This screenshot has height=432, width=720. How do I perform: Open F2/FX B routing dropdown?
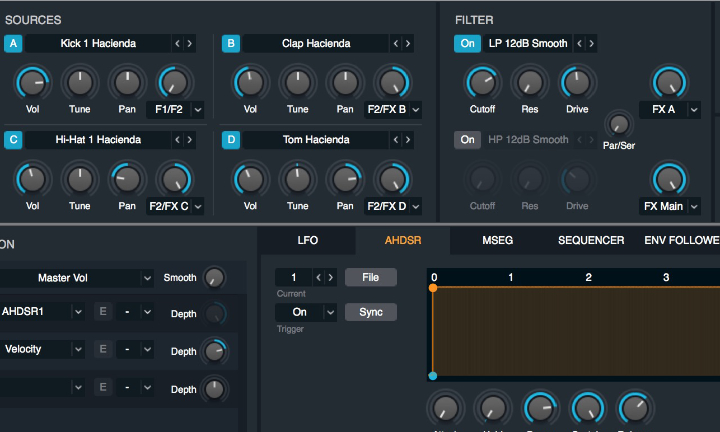point(393,110)
